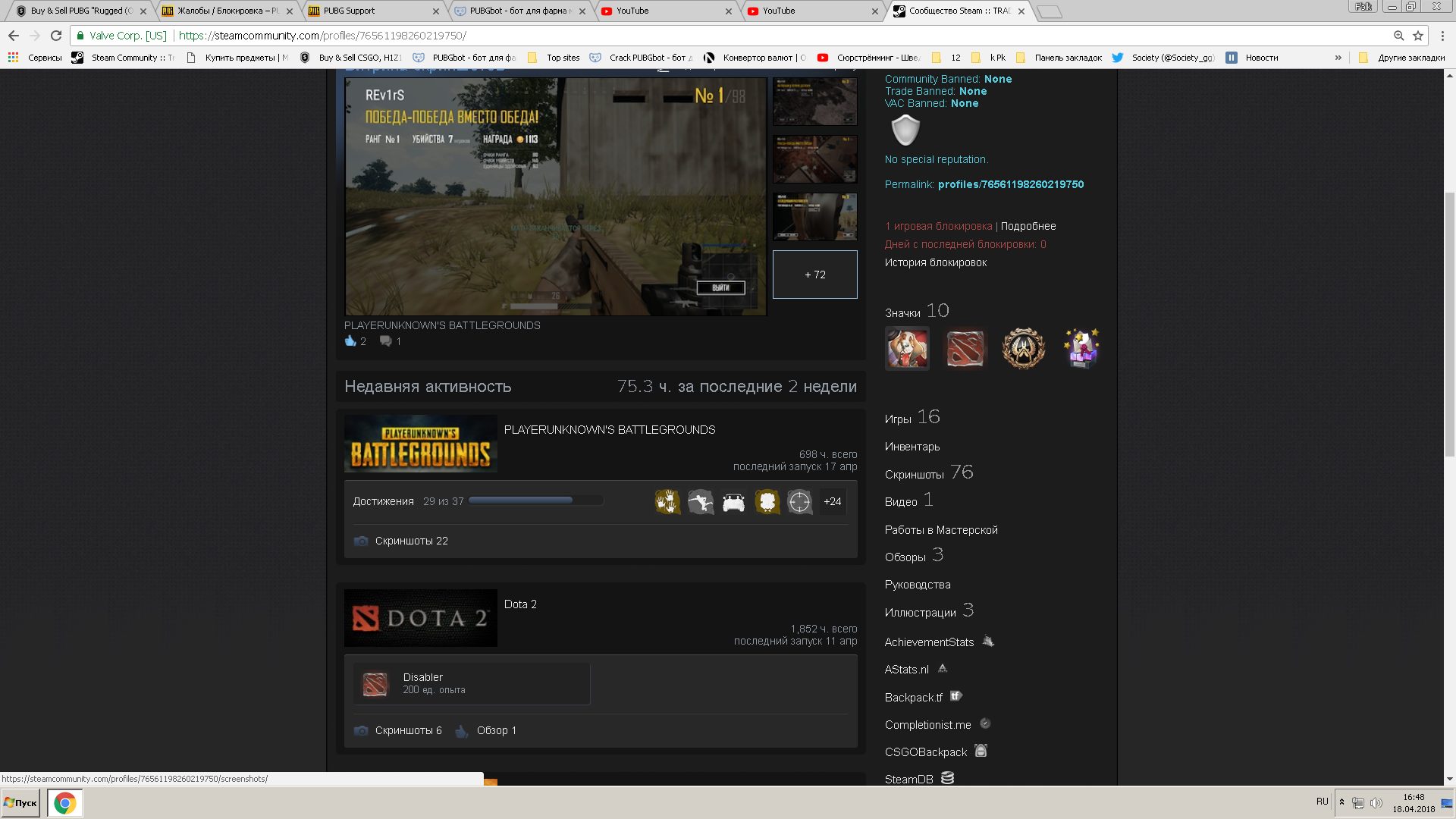The width and height of the screenshot is (1456, 819).
Task: Open the Apps grid icon in bookmarks bar
Action: (13, 58)
